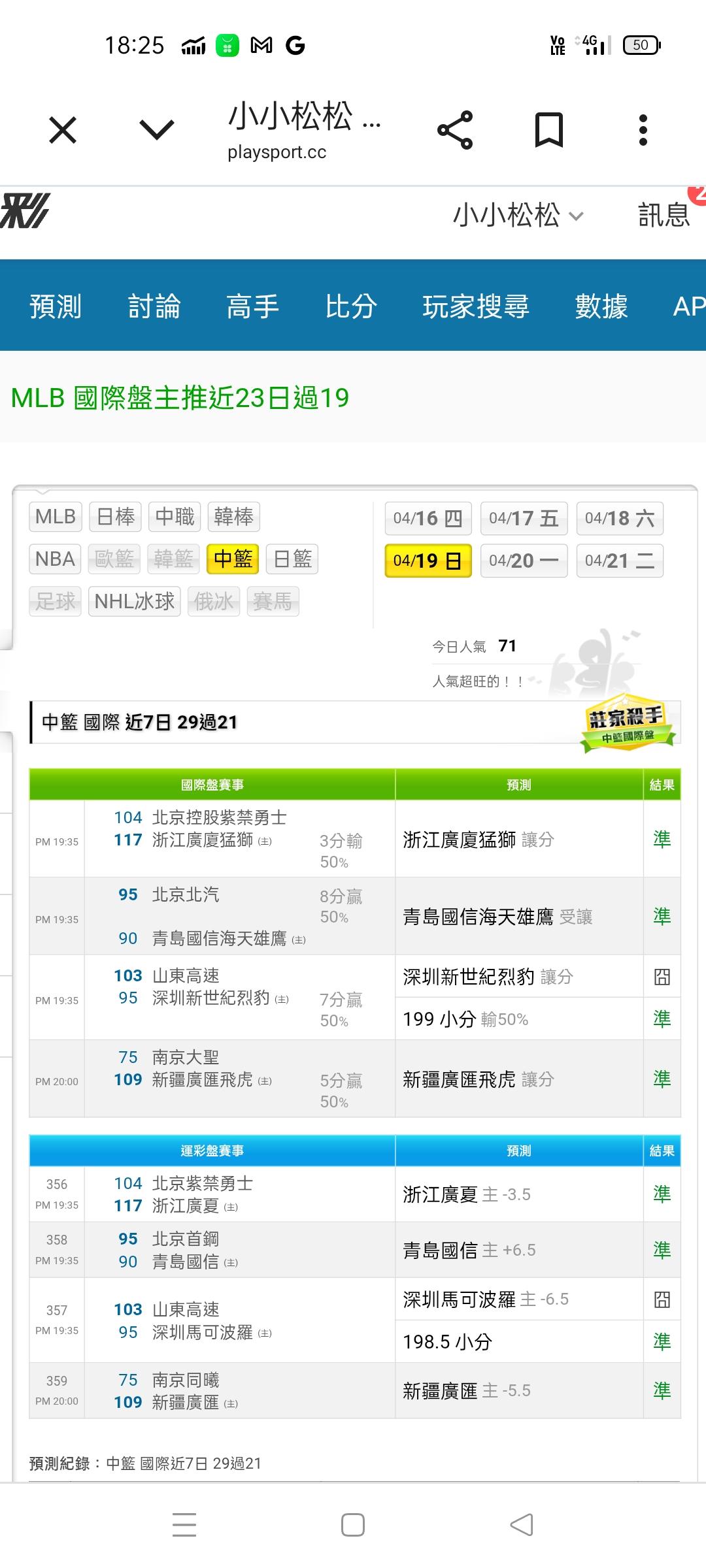Open the three-dot overflow menu

tap(643, 130)
